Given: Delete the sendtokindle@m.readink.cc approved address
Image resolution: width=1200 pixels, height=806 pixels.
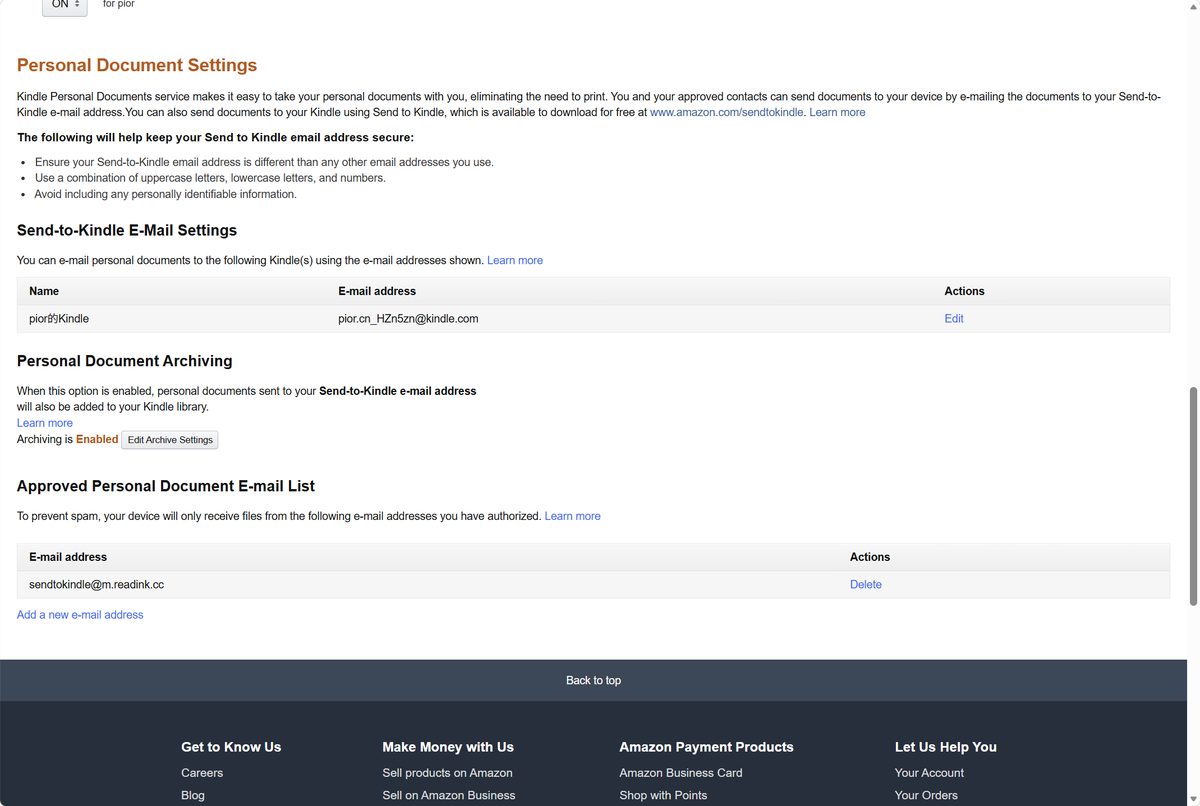Looking at the screenshot, I should pos(866,585).
